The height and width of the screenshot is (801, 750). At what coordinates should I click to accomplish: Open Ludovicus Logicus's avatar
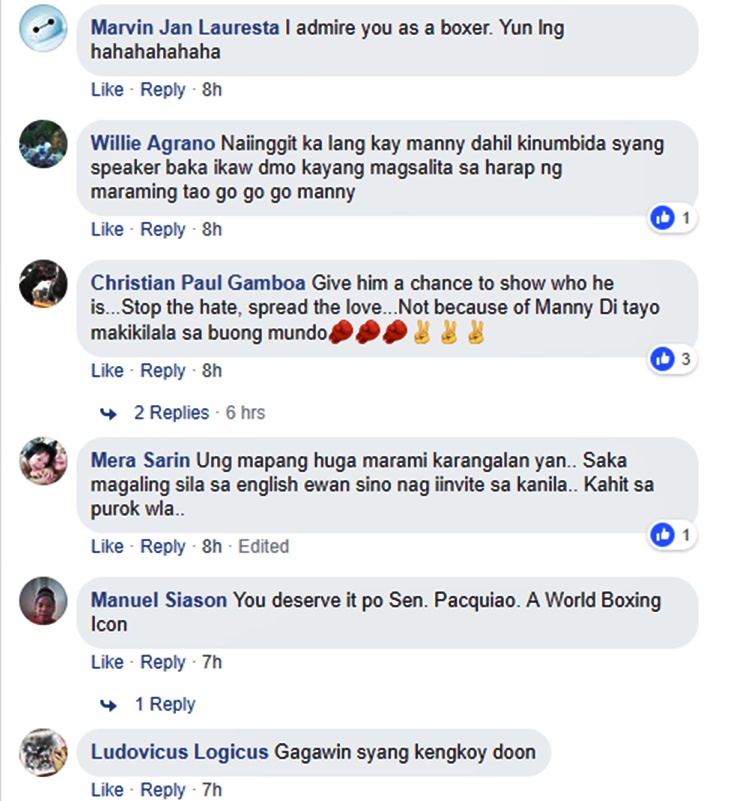(x=43, y=752)
